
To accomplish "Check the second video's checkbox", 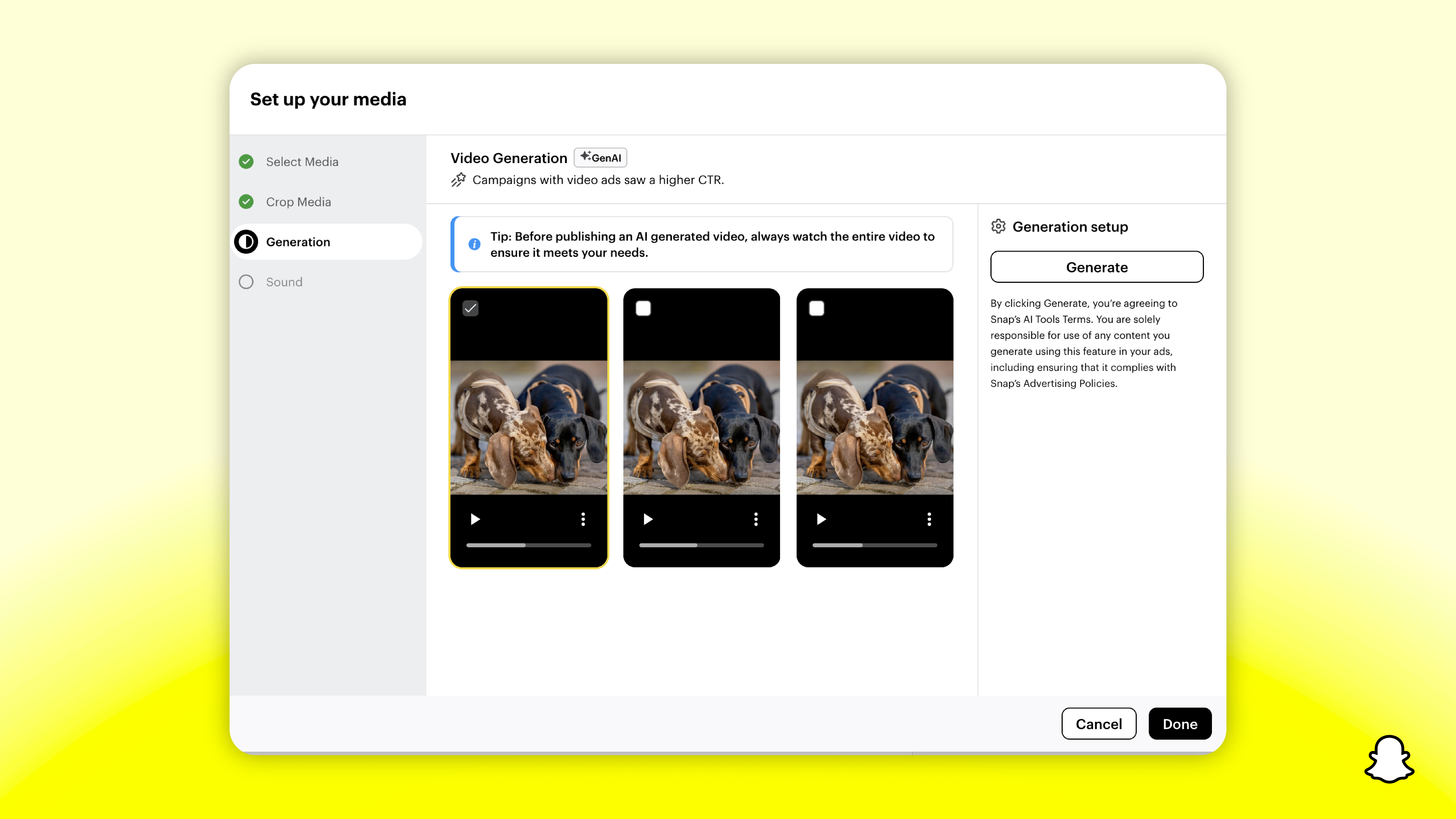I will click(643, 308).
